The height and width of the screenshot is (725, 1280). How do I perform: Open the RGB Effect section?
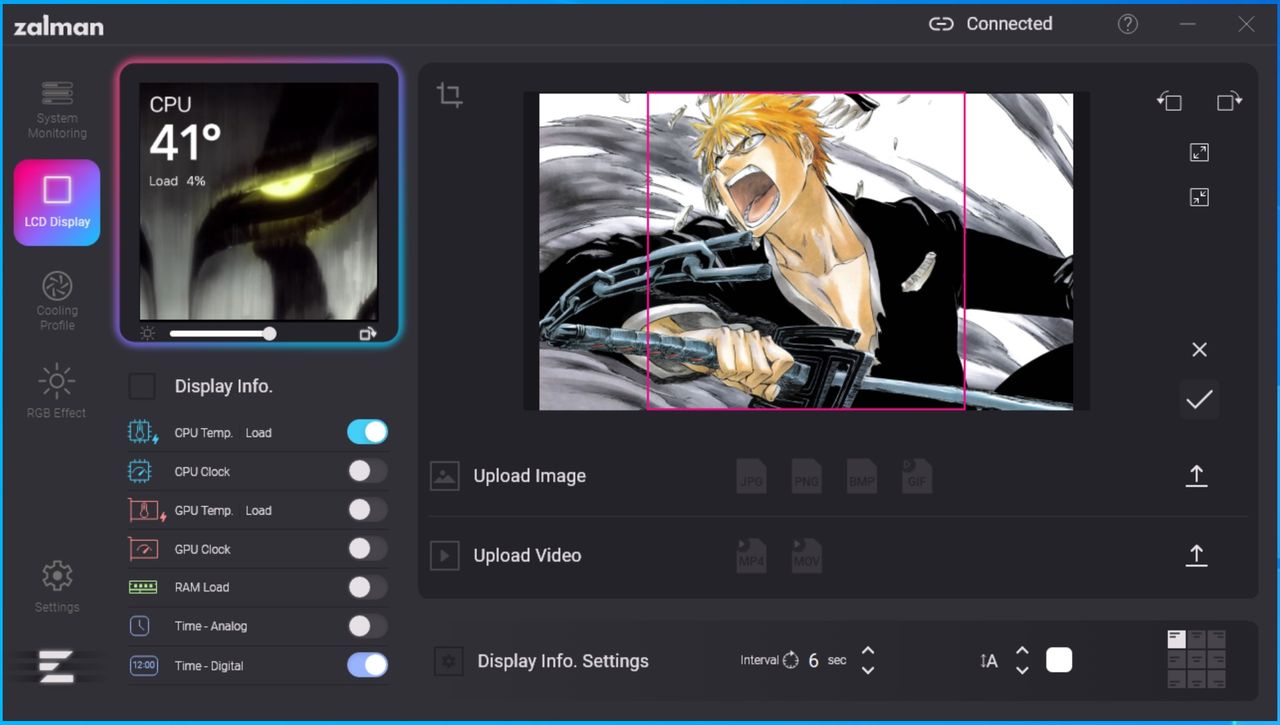pyautogui.click(x=57, y=391)
